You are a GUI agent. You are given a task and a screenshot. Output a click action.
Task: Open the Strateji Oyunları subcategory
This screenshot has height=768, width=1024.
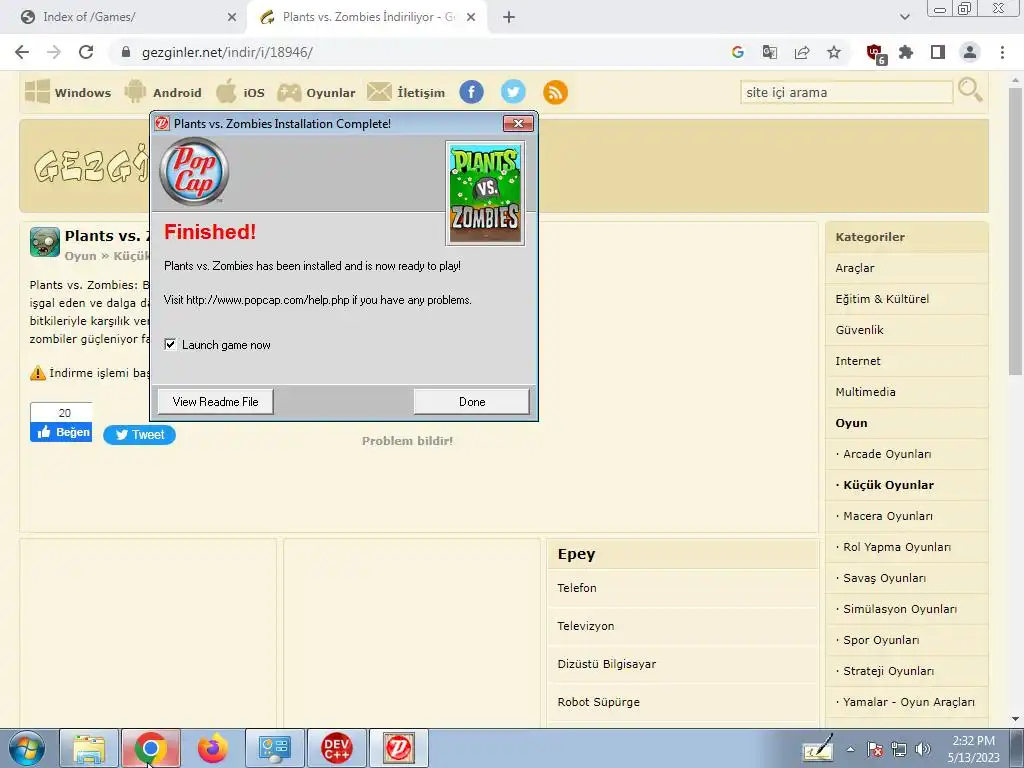point(906,671)
